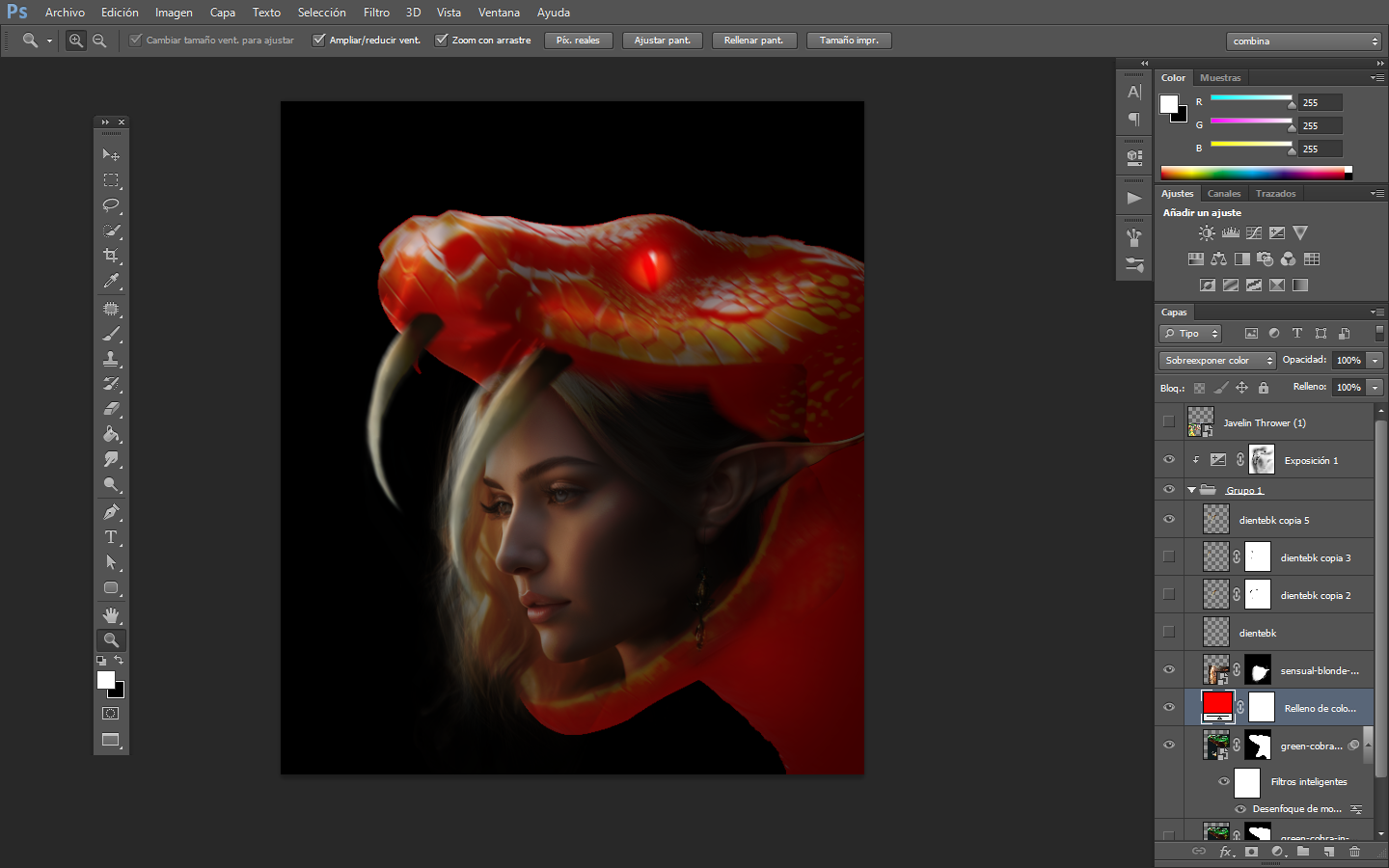
Task: Select the Dodge tool
Action: (x=111, y=485)
